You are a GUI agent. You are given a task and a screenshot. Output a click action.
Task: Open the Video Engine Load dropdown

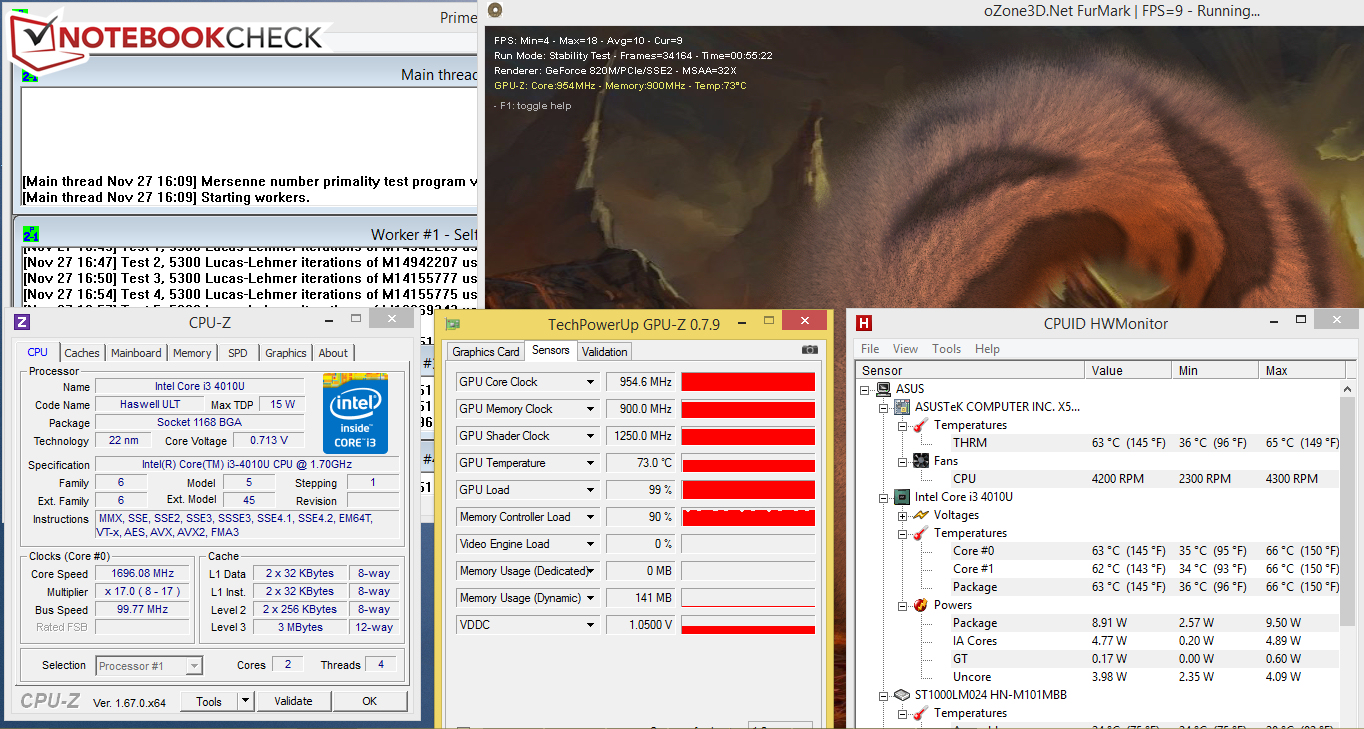click(591, 544)
